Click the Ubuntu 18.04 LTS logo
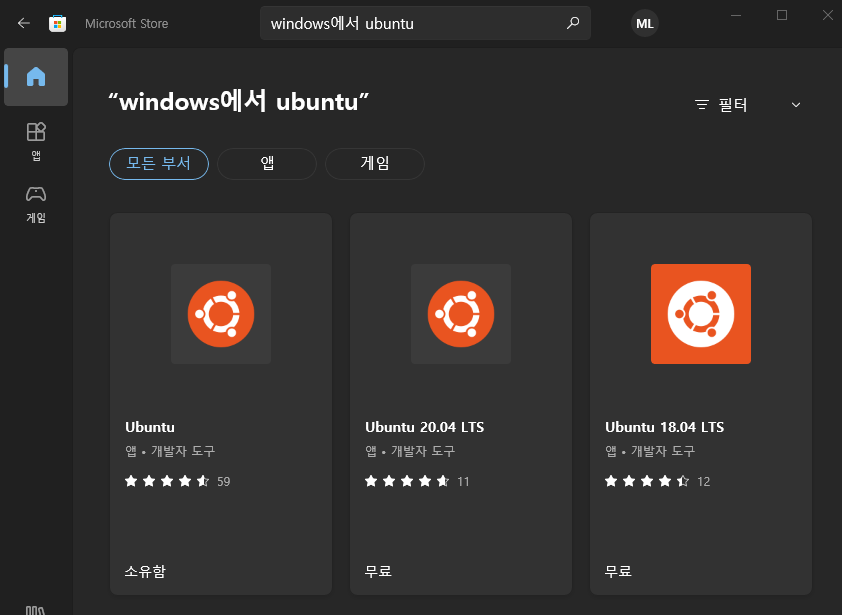The height and width of the screenshot is (615, 842). click(x=701, y=314)
